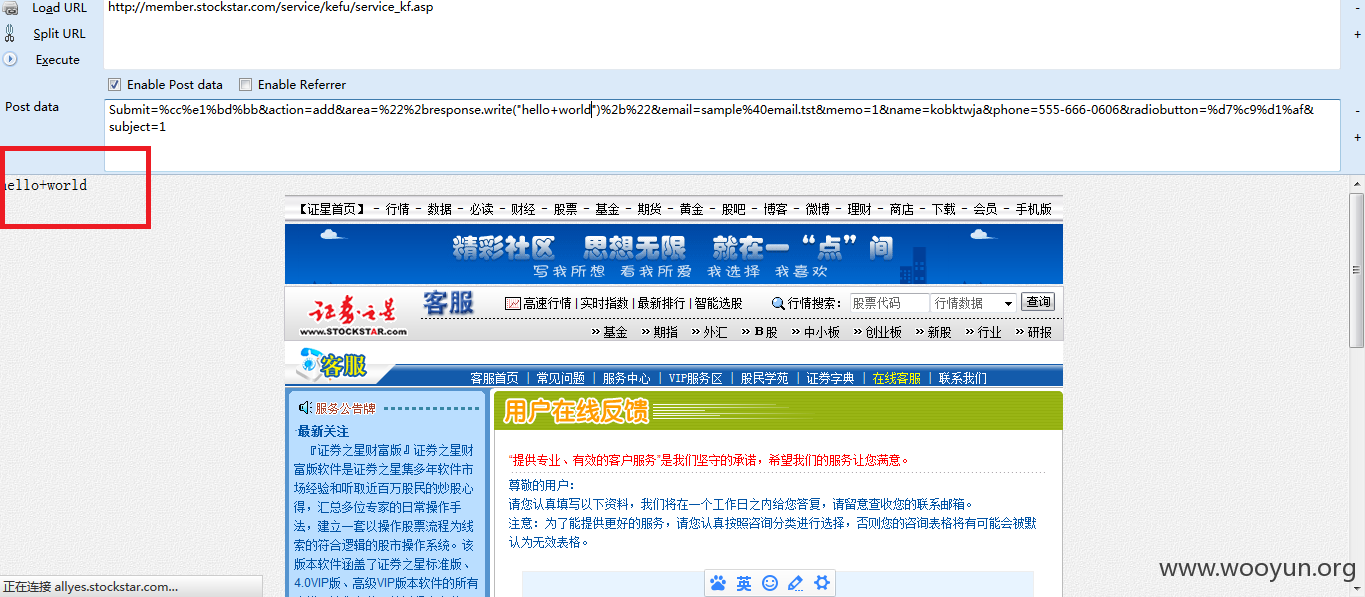
Task: Open the 外汇 sub-navigation link
Action: point(715,332)
